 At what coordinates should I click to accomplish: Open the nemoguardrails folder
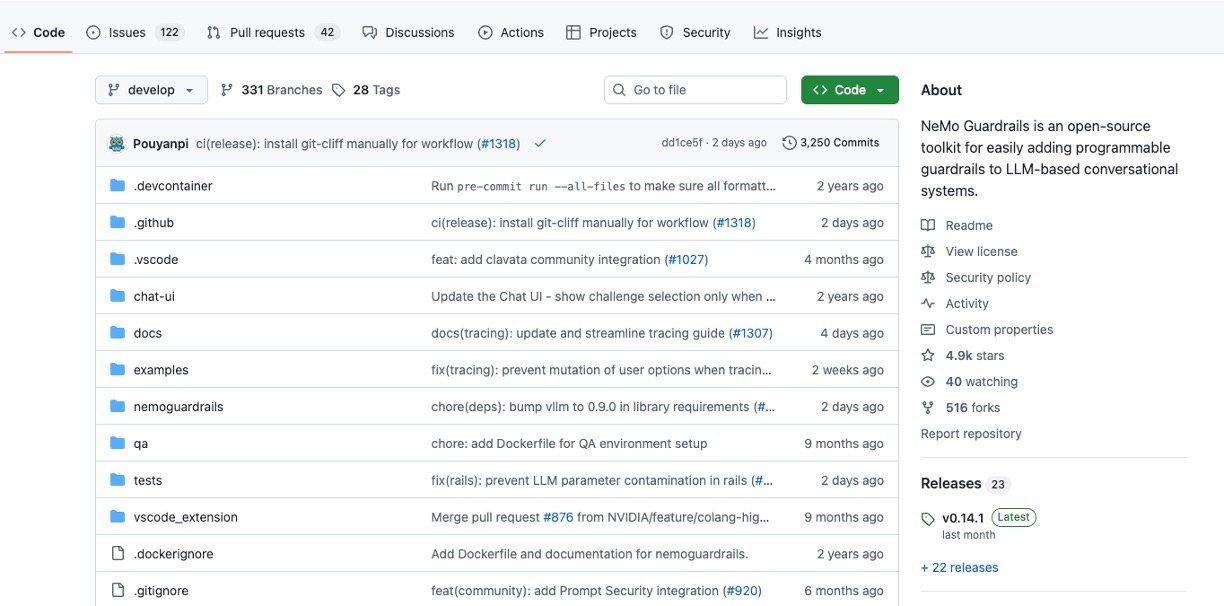(x=178, y=407)
